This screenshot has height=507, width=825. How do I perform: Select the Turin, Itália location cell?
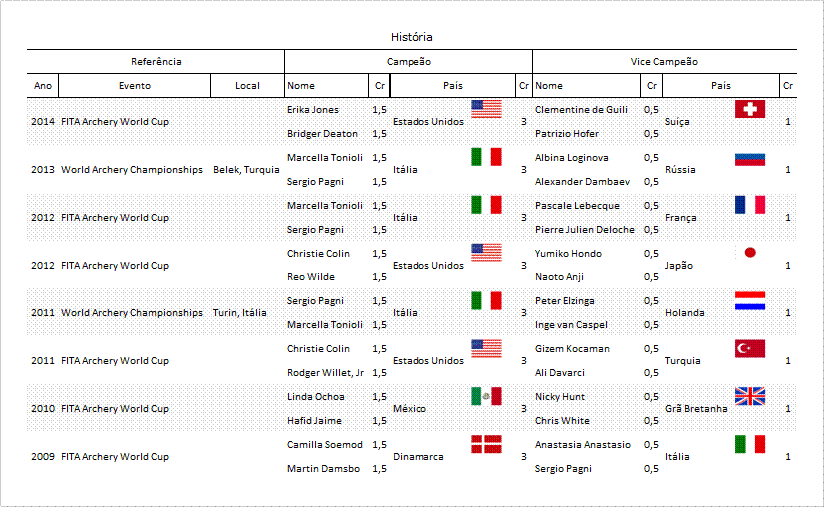click(x=240, y=313)
